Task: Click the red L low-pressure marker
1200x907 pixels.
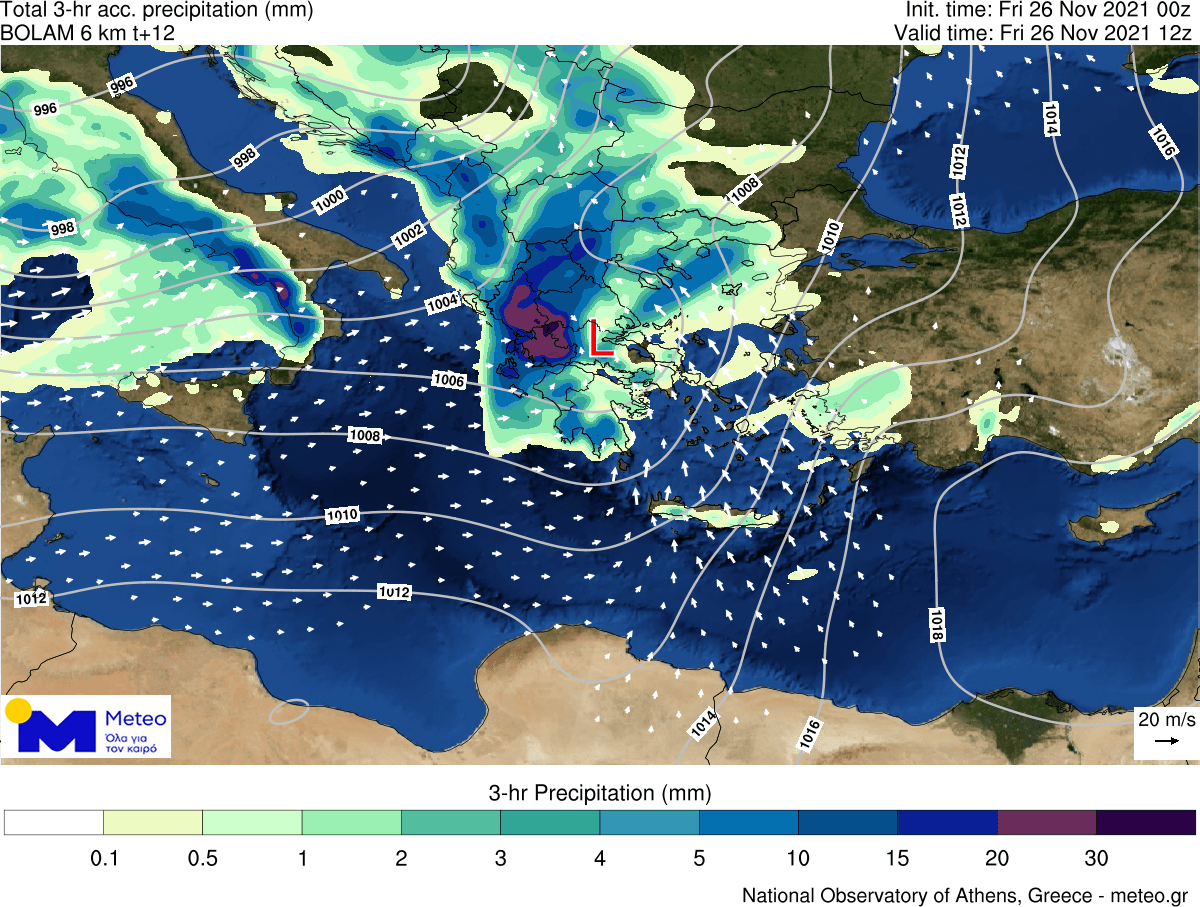Action: pyautogui.click(x=600, y=339)
